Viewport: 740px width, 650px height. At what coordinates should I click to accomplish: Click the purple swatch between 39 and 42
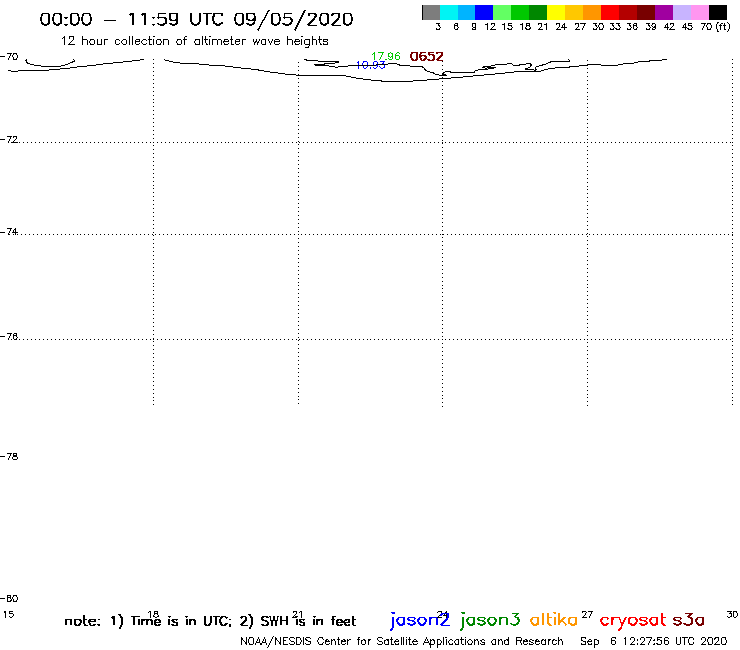click(x=664, y=12)
